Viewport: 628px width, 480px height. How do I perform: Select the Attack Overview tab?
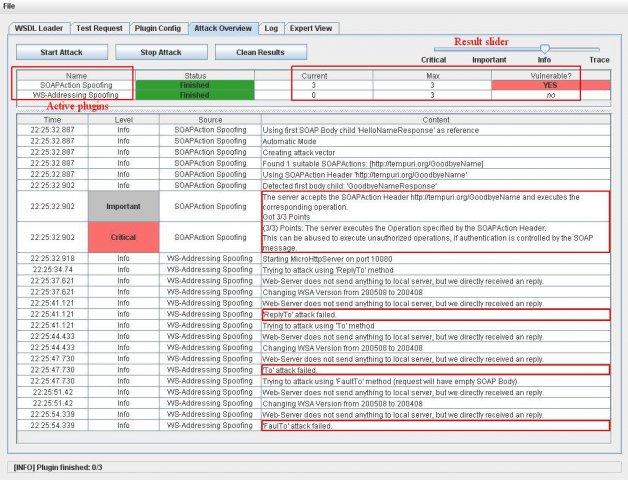(223, 28)
